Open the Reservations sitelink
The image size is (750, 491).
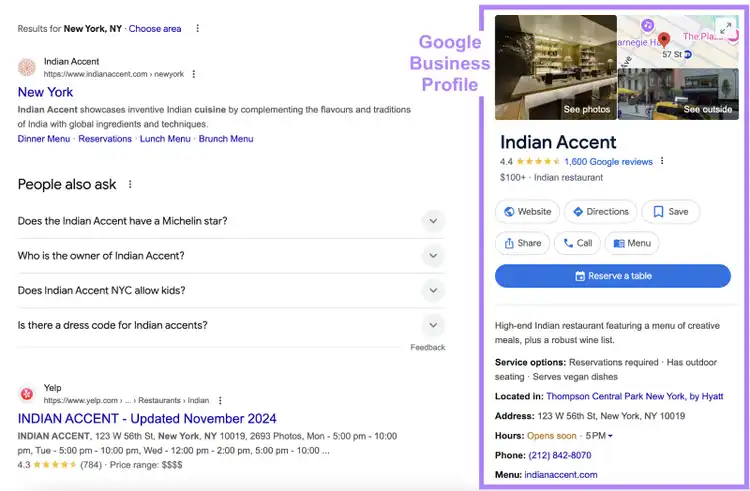[x=105, y=139]
